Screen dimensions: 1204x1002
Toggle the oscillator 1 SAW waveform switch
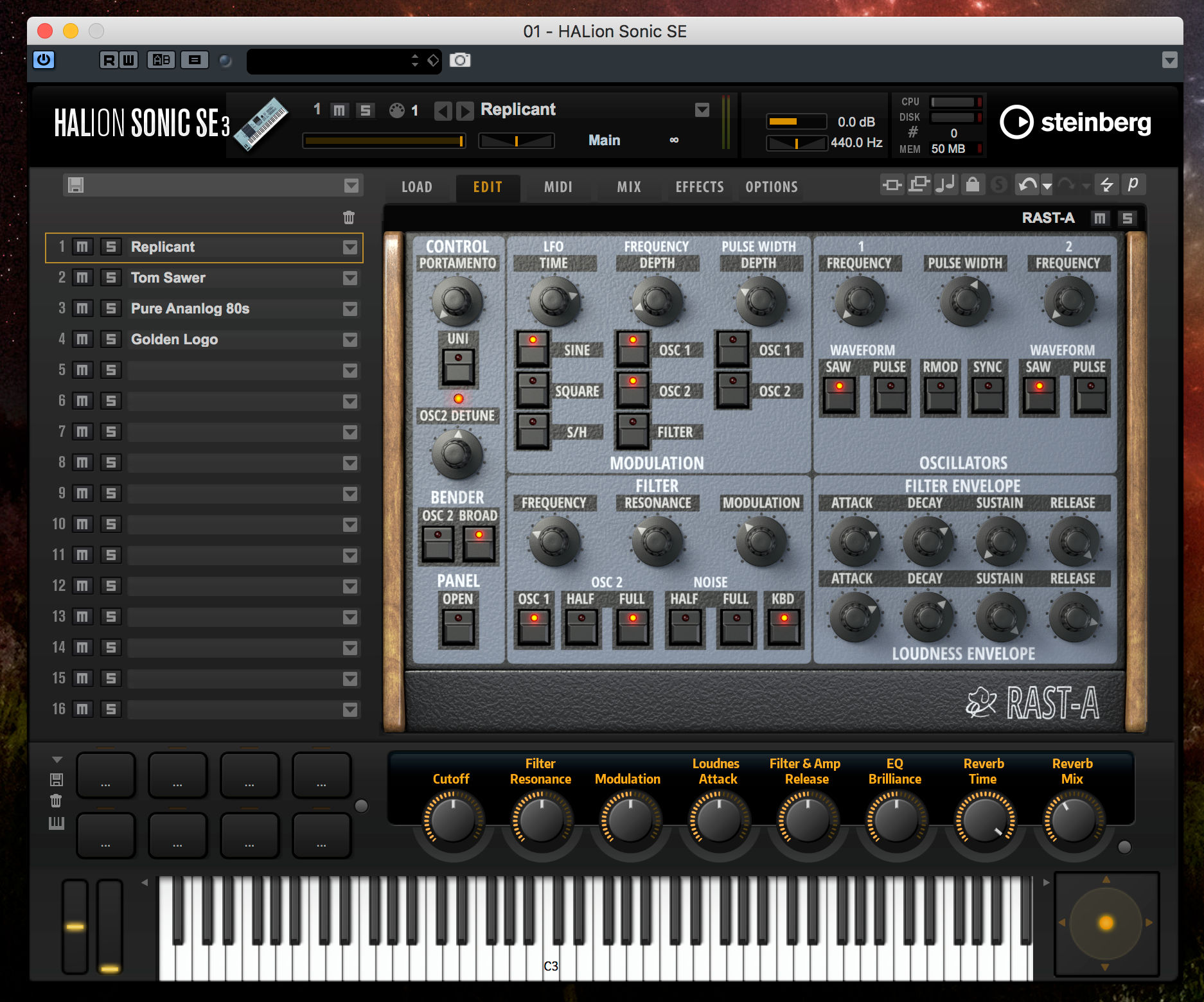839,395
